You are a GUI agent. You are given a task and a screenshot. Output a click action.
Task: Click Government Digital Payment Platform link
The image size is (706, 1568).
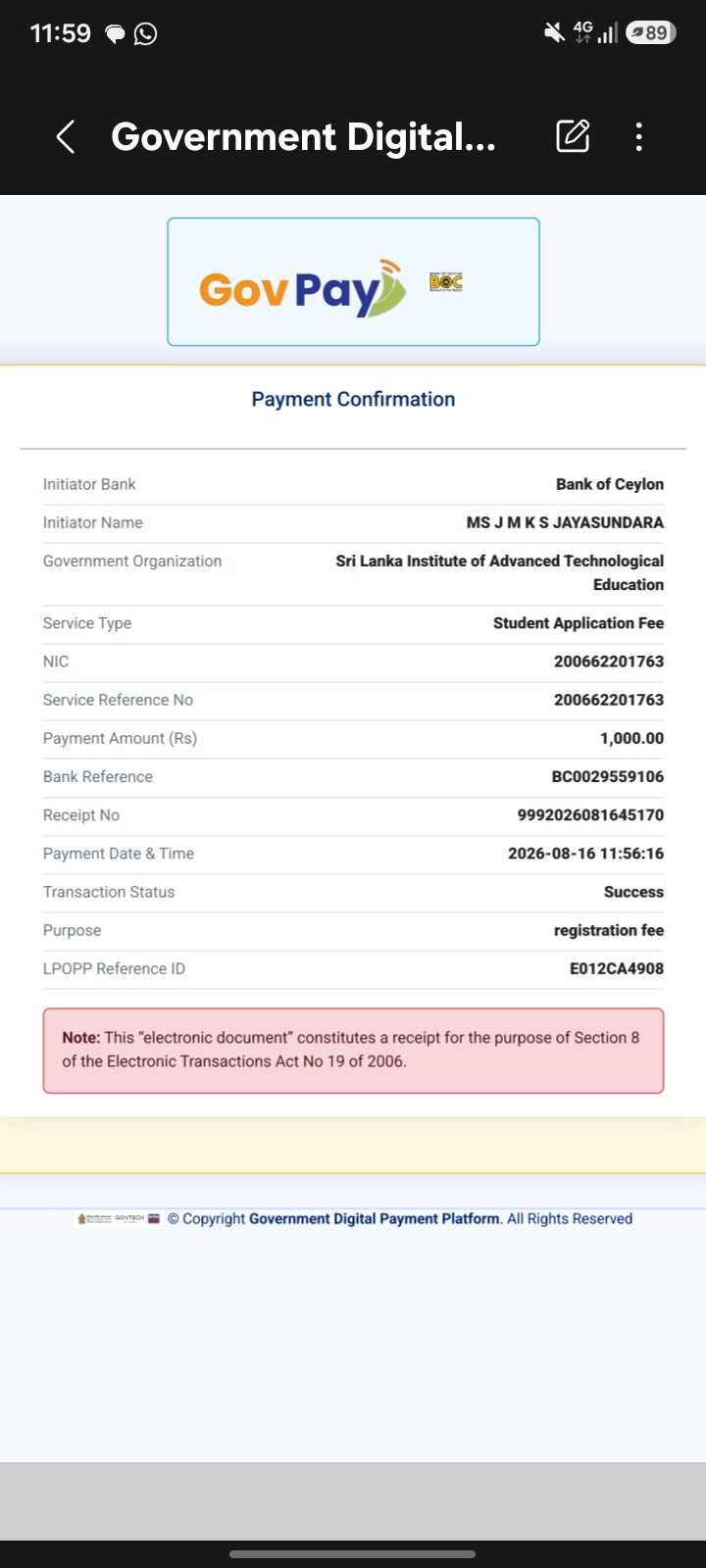(x=375, y=1219)
